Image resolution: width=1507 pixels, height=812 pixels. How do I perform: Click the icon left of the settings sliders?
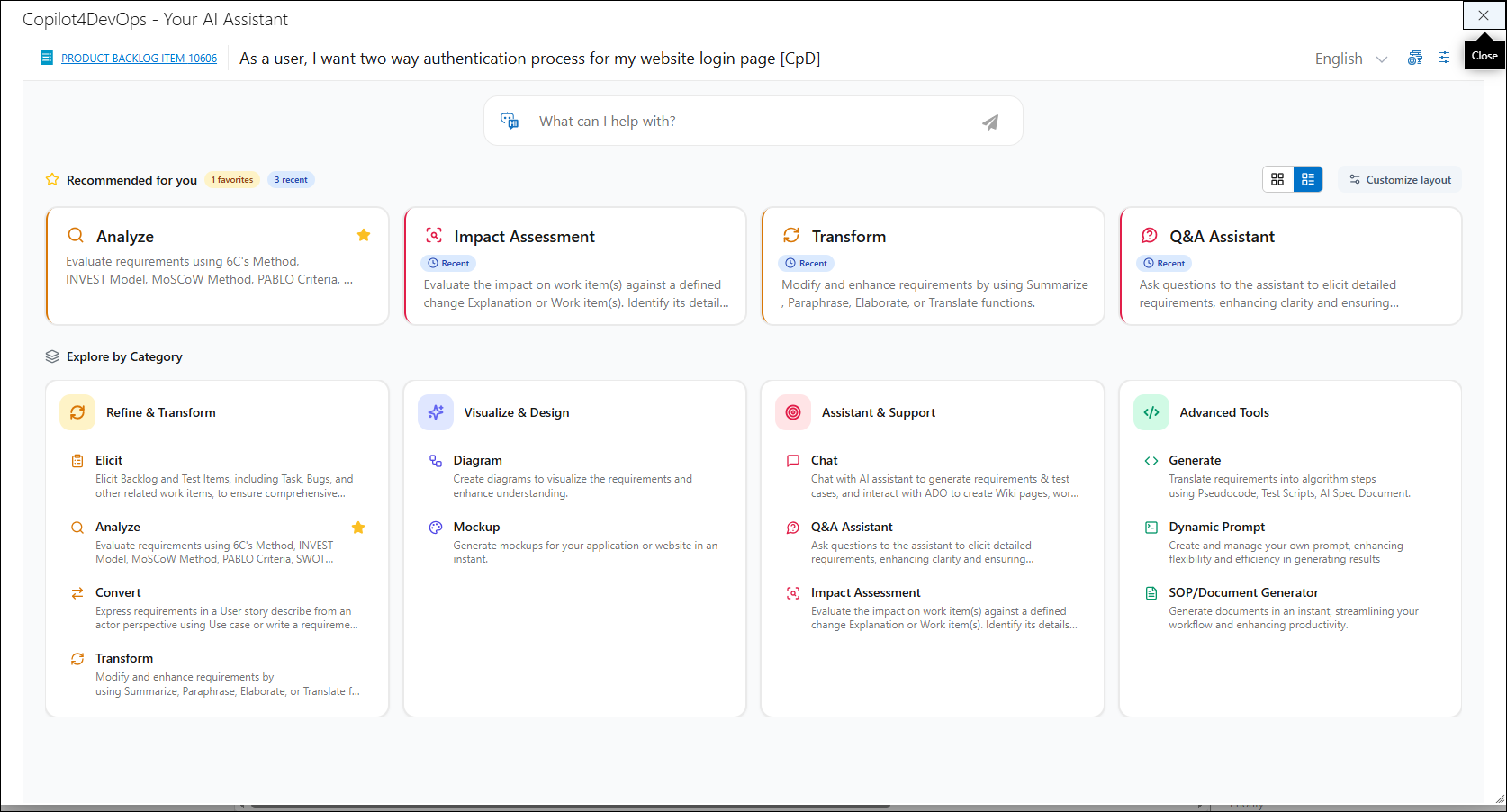point(1415,58)
